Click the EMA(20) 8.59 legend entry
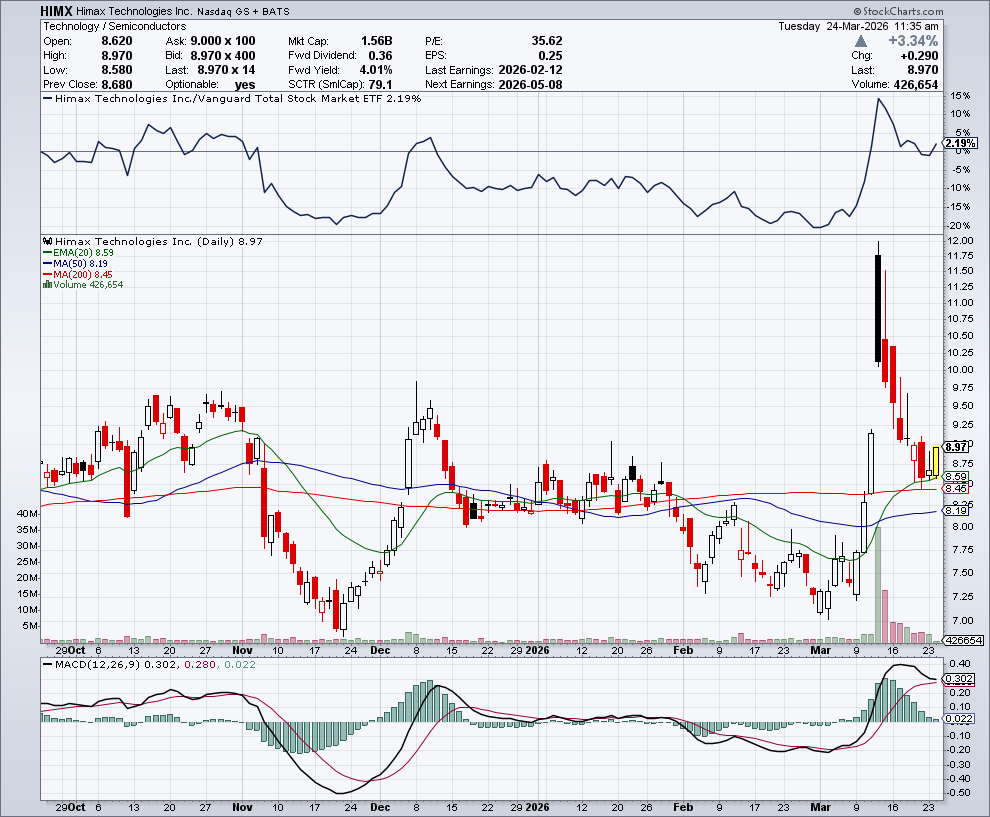The width and height of the screenshot is (990, 817). coord(79,252)
